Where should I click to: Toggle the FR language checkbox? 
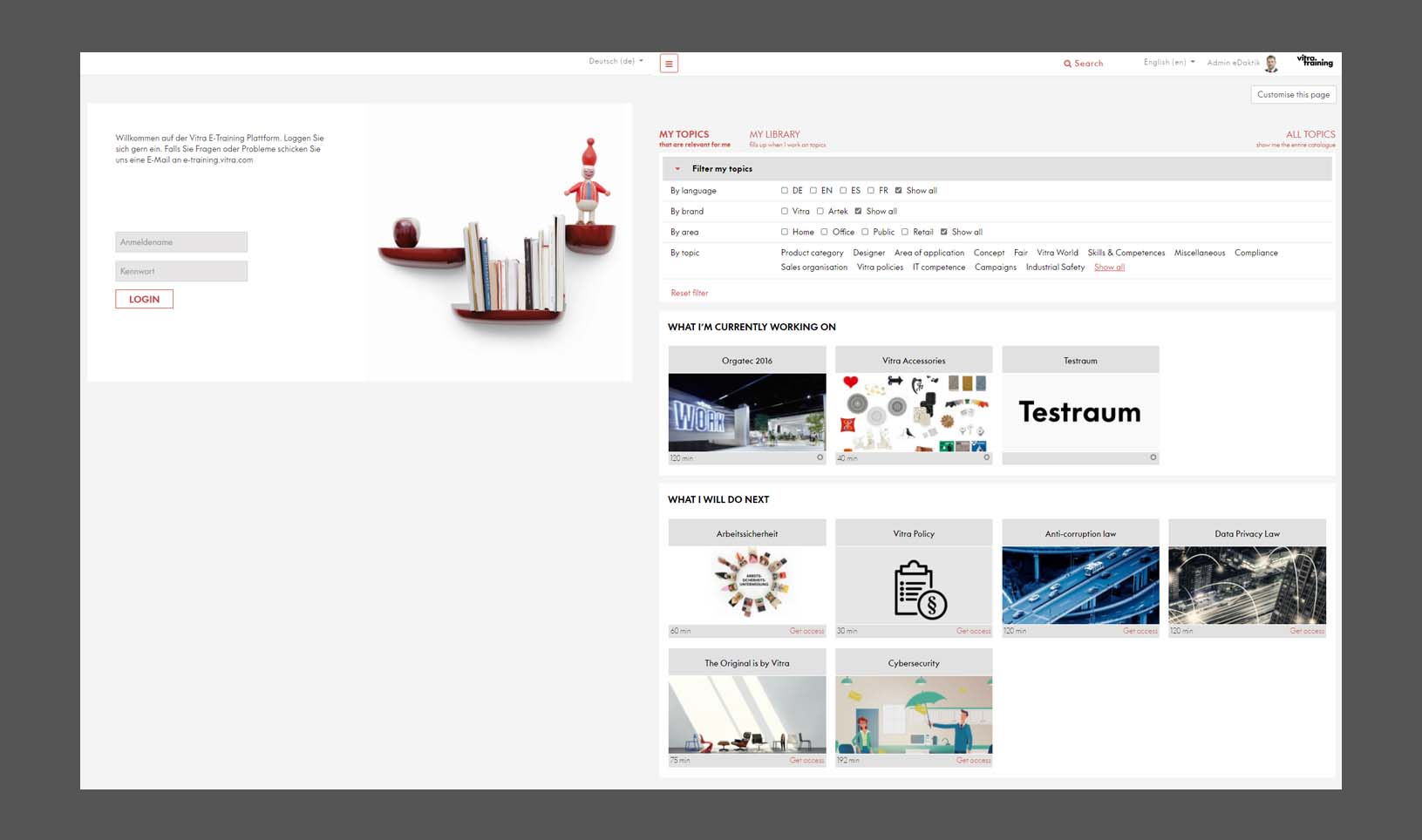(x=871, y=191)
